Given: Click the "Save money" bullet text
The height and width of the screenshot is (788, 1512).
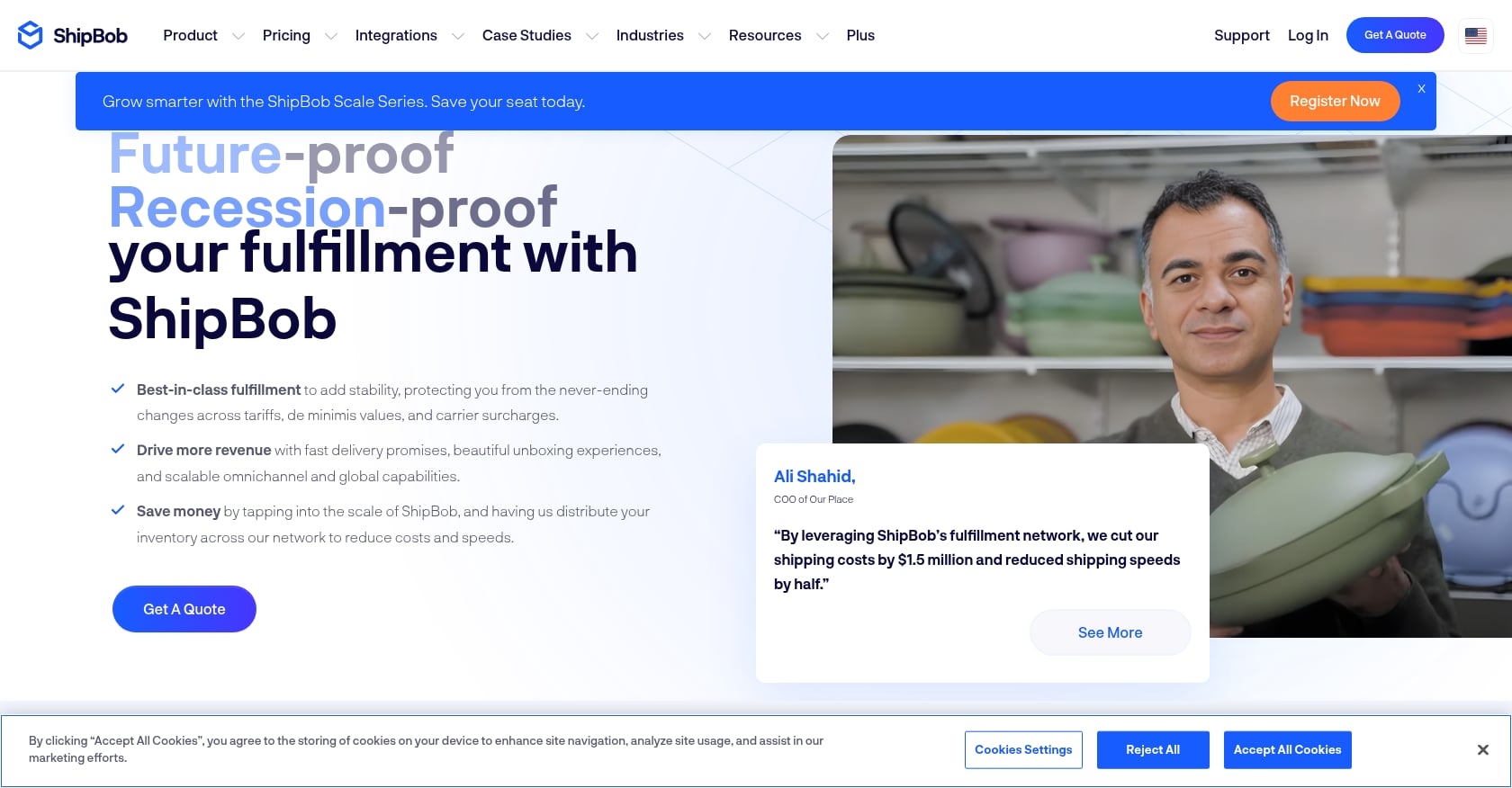Looking at the screenshot, I should (x=178, y=511).
